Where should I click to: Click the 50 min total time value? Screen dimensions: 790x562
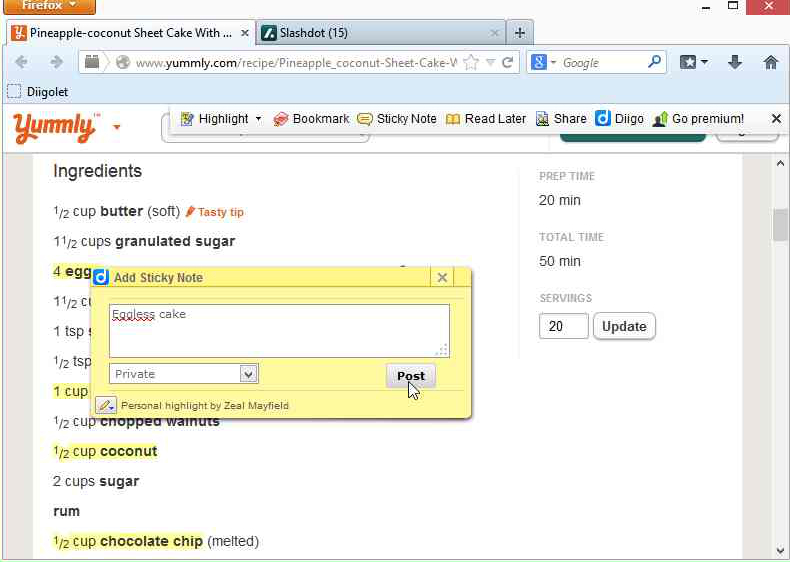pyautogui.click(x=560, y=261)
